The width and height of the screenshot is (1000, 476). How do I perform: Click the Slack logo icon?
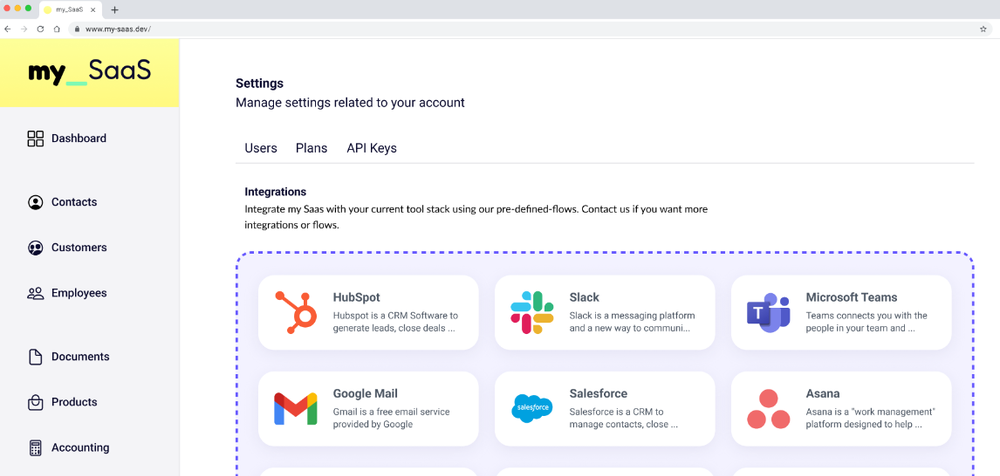click(x=532, y=313)
